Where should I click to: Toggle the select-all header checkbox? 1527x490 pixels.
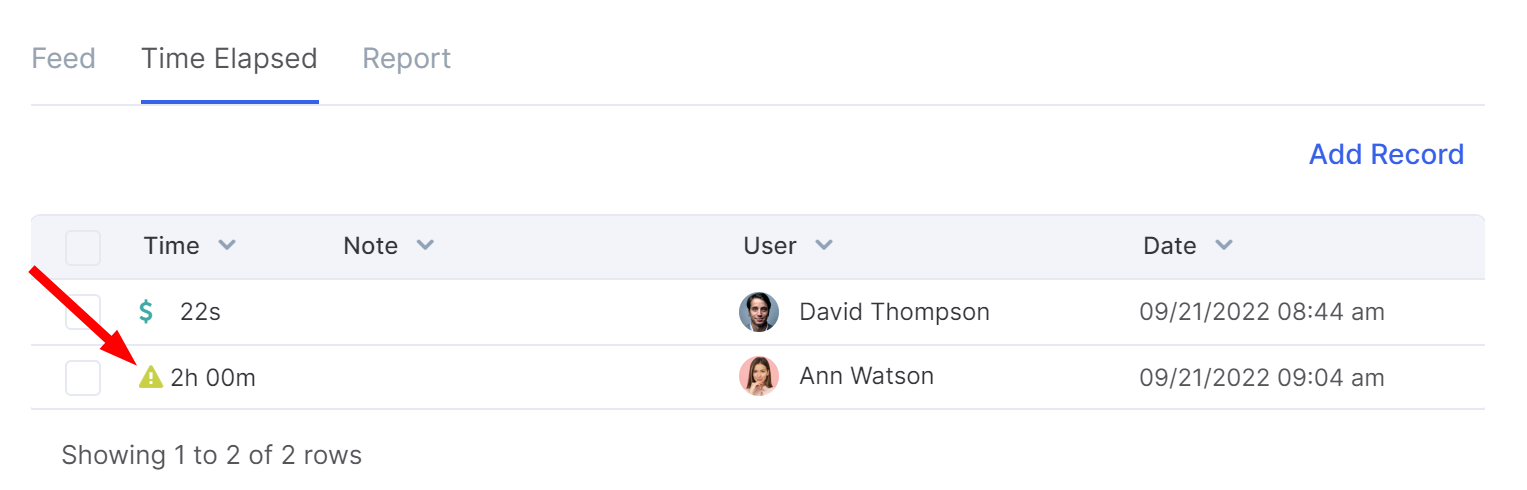coord(83,247)
